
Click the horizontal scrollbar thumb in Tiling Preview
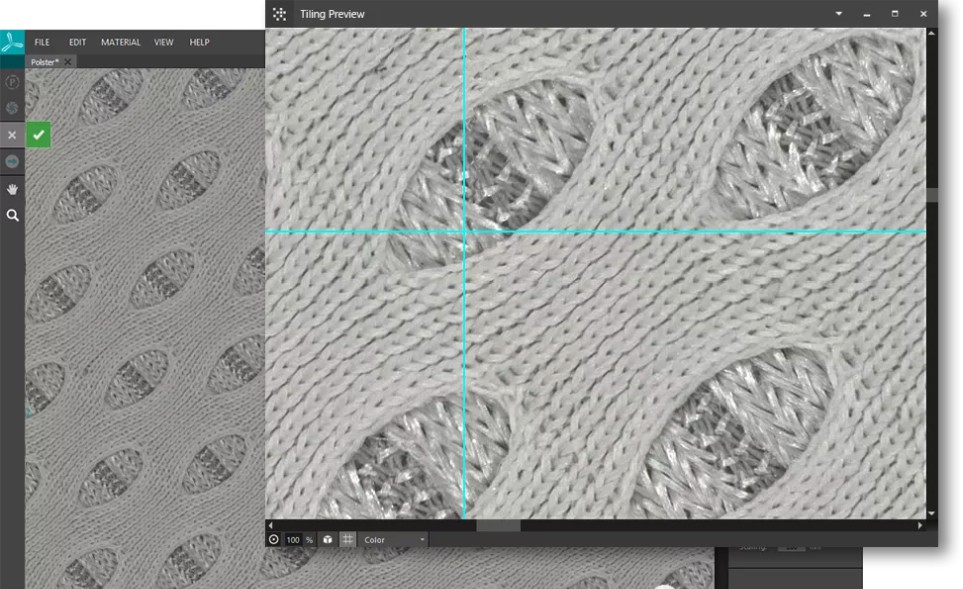[497, 525]
